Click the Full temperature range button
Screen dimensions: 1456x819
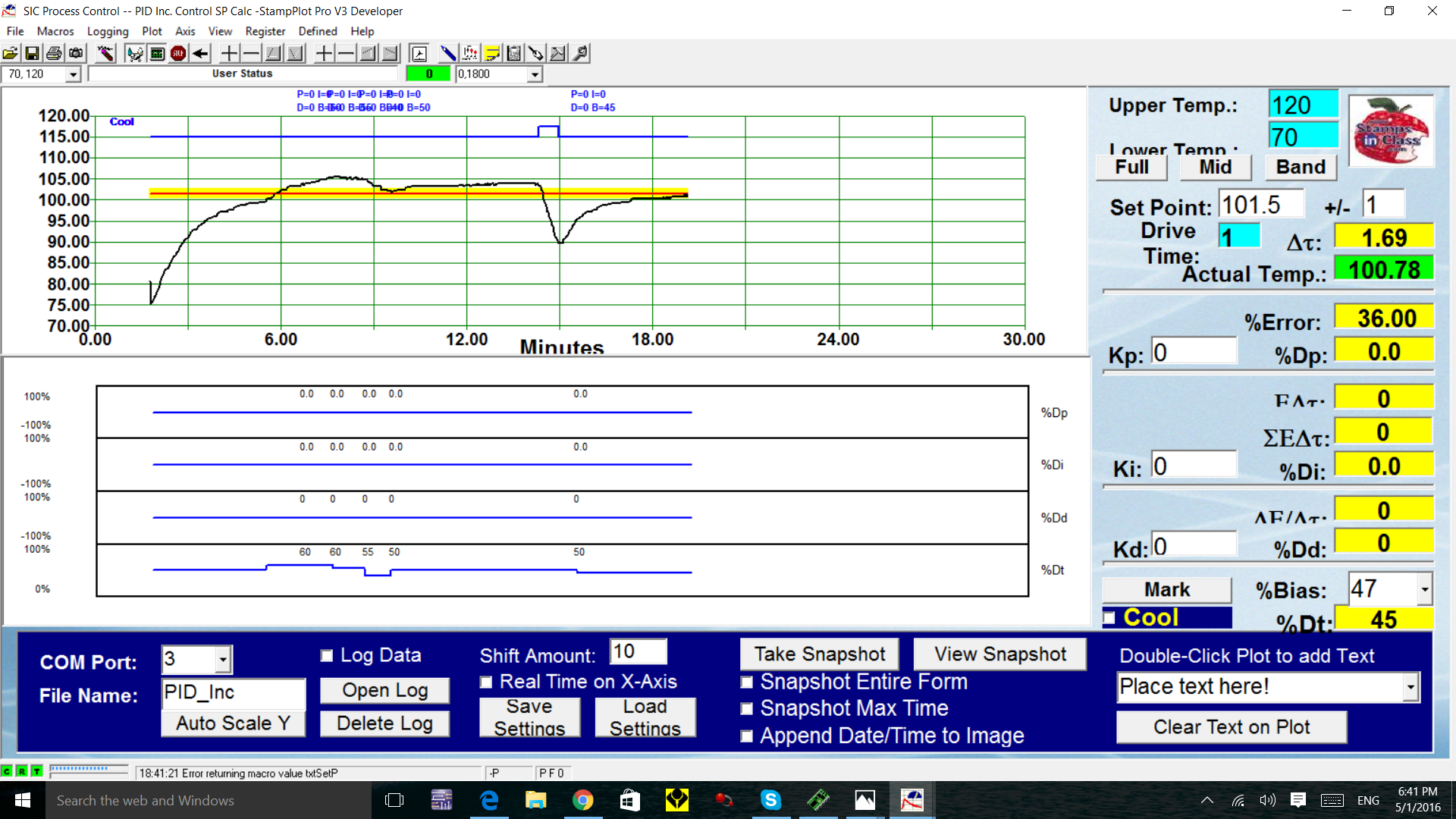point(1131,168)
